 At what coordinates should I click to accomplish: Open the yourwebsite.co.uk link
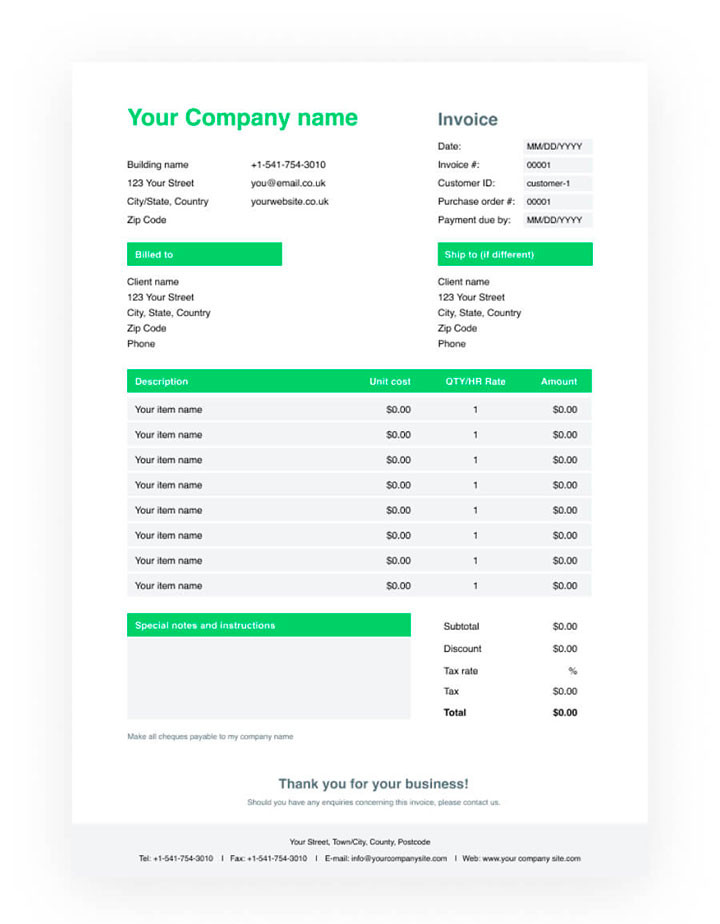290,202
